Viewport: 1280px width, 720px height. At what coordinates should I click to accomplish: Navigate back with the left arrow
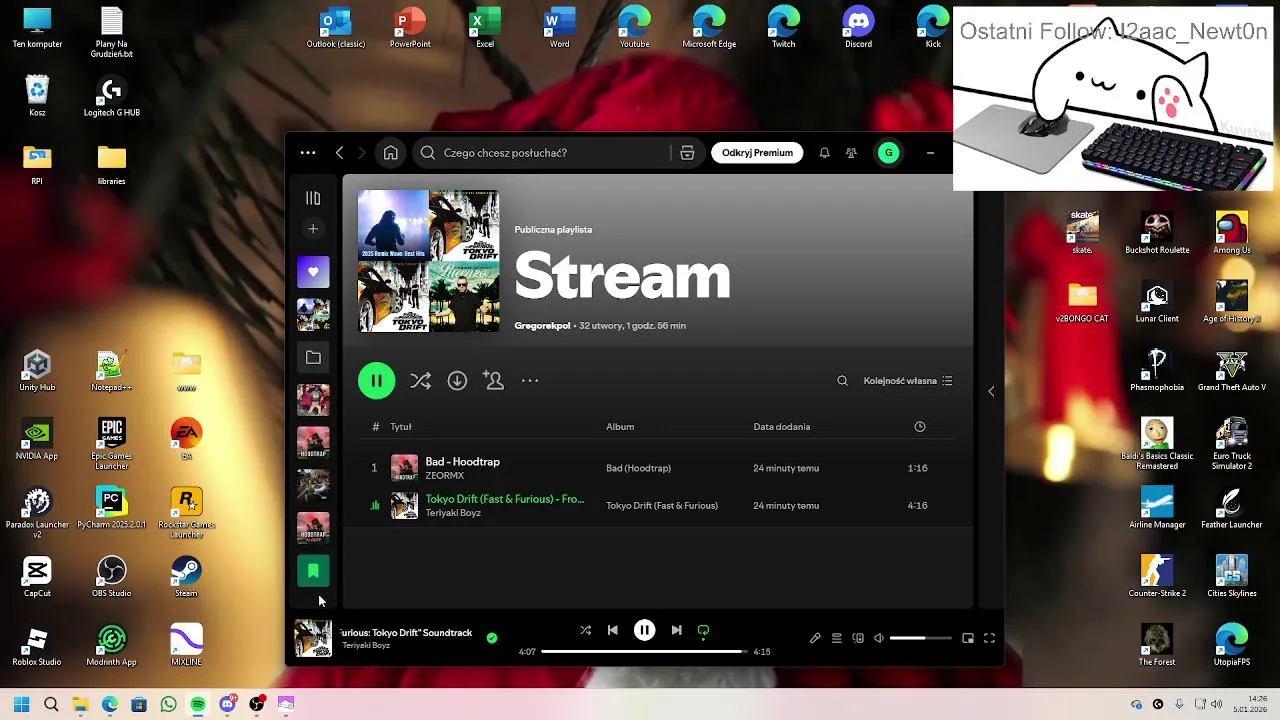(x=339, y=153)
